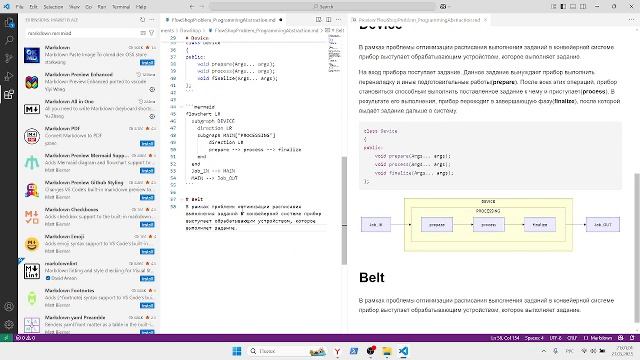Open View menu
The height and width of the screenshot is (360, 640).
tap(74, 7)
